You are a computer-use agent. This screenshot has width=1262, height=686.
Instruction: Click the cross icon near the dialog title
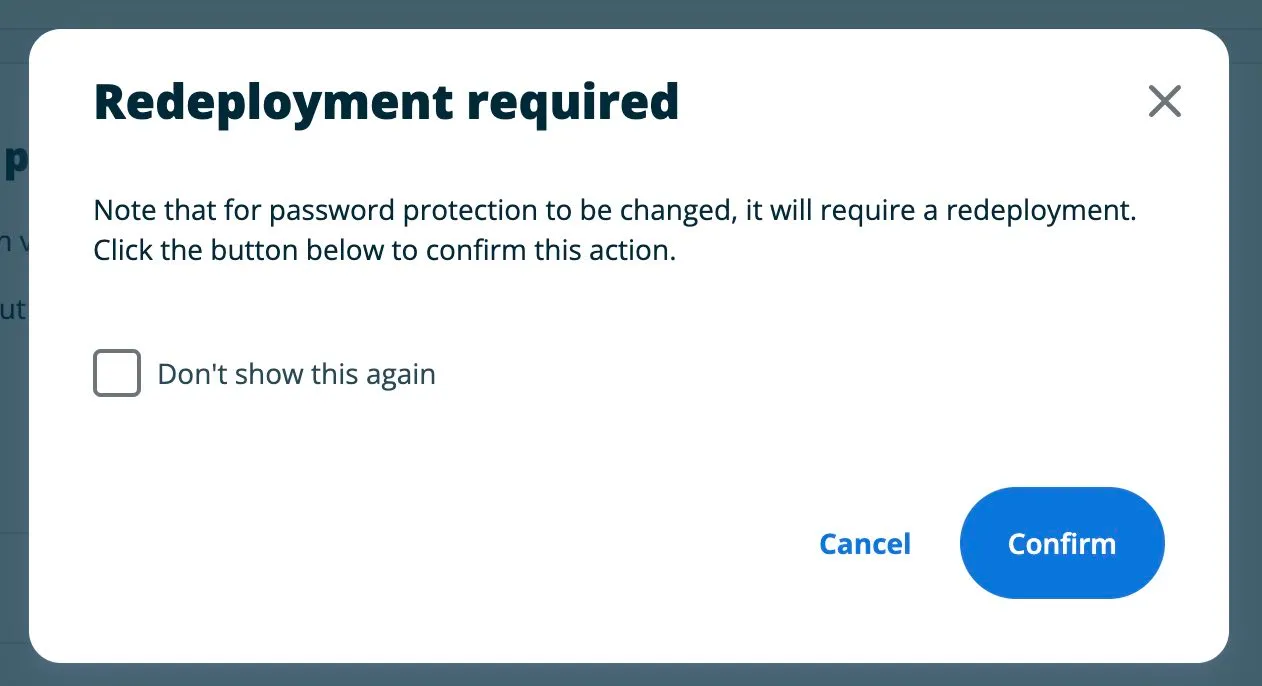point(1164,101)
